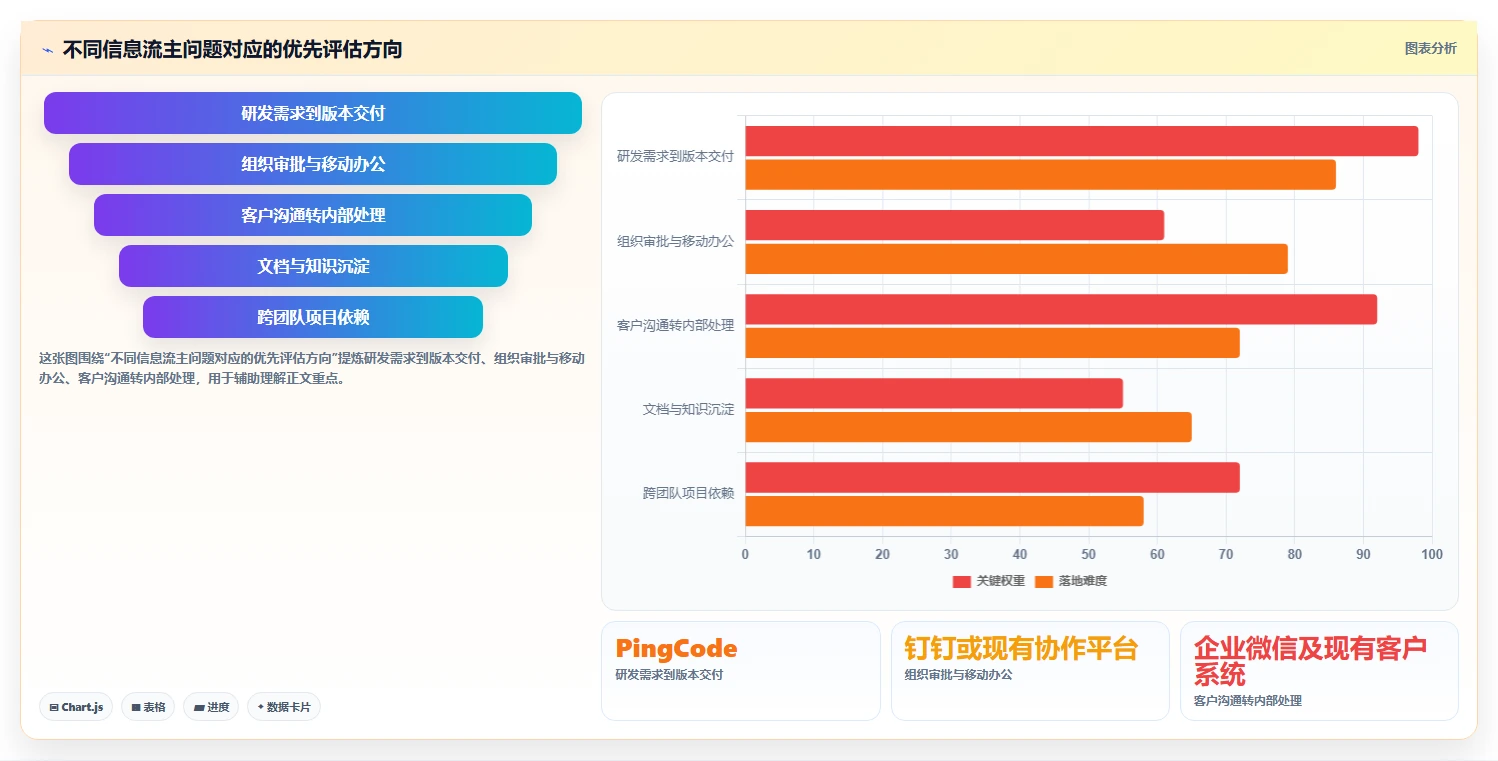This screenshot has width=1498, height=761.
Task: Click the title 不同信息流主问题对应的优先评估方向
Action: pos(232,49)
